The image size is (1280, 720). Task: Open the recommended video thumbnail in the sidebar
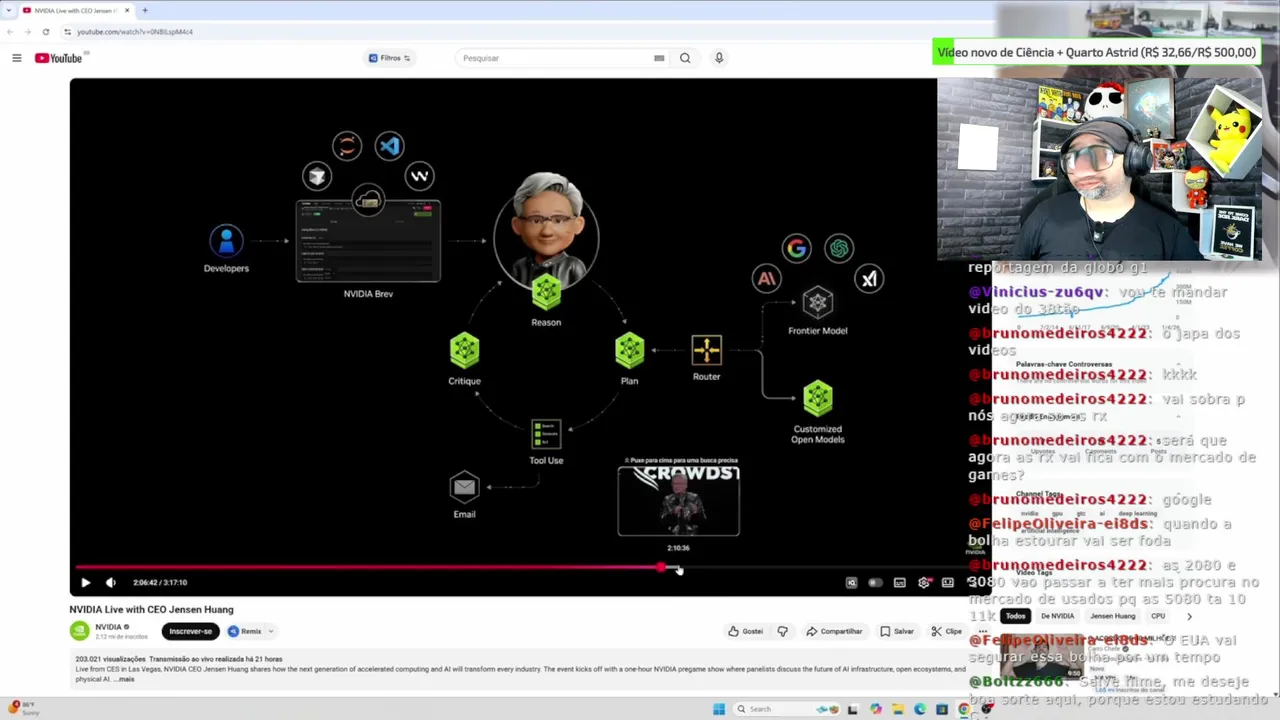coord(1042,657)
